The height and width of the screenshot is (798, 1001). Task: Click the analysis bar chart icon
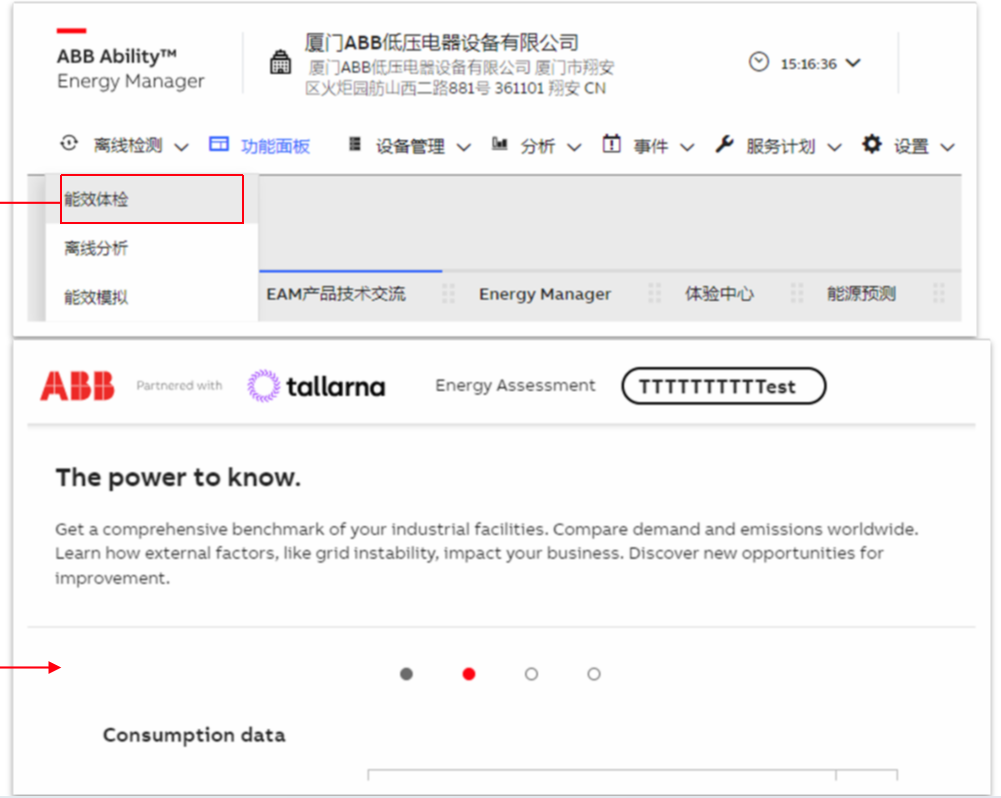coord(500,145)
